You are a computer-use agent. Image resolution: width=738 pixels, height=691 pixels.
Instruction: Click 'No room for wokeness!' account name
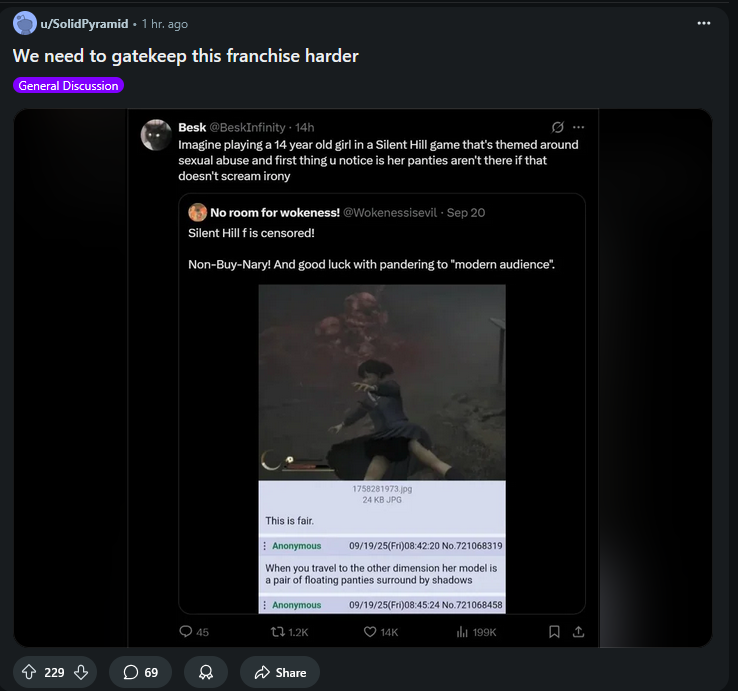[x=275, y=213]
